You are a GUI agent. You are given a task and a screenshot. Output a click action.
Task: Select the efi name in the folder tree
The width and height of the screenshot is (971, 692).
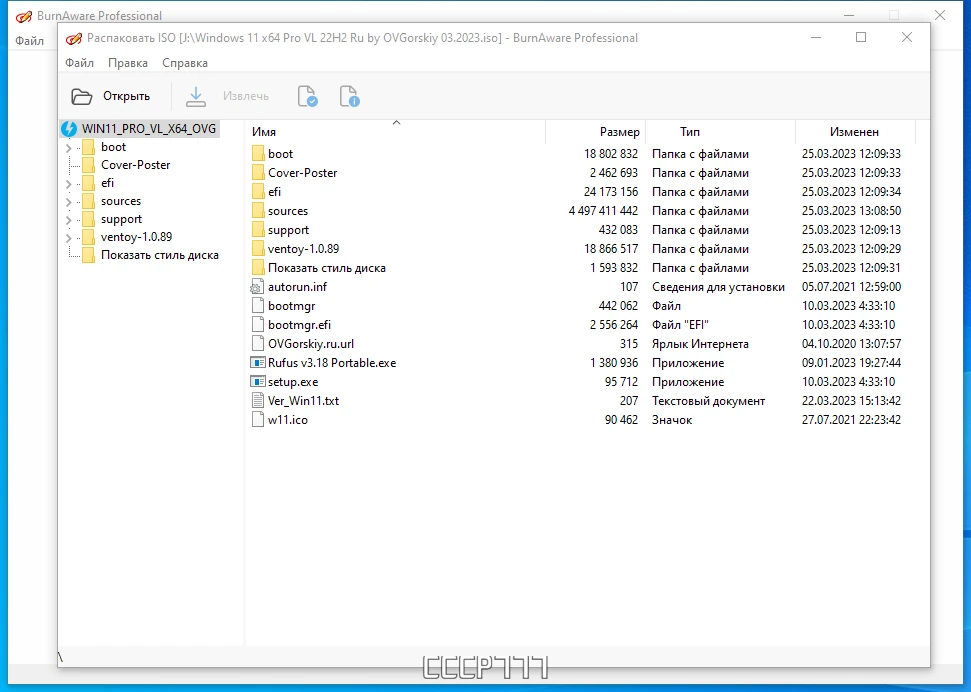tap(108, 183)
